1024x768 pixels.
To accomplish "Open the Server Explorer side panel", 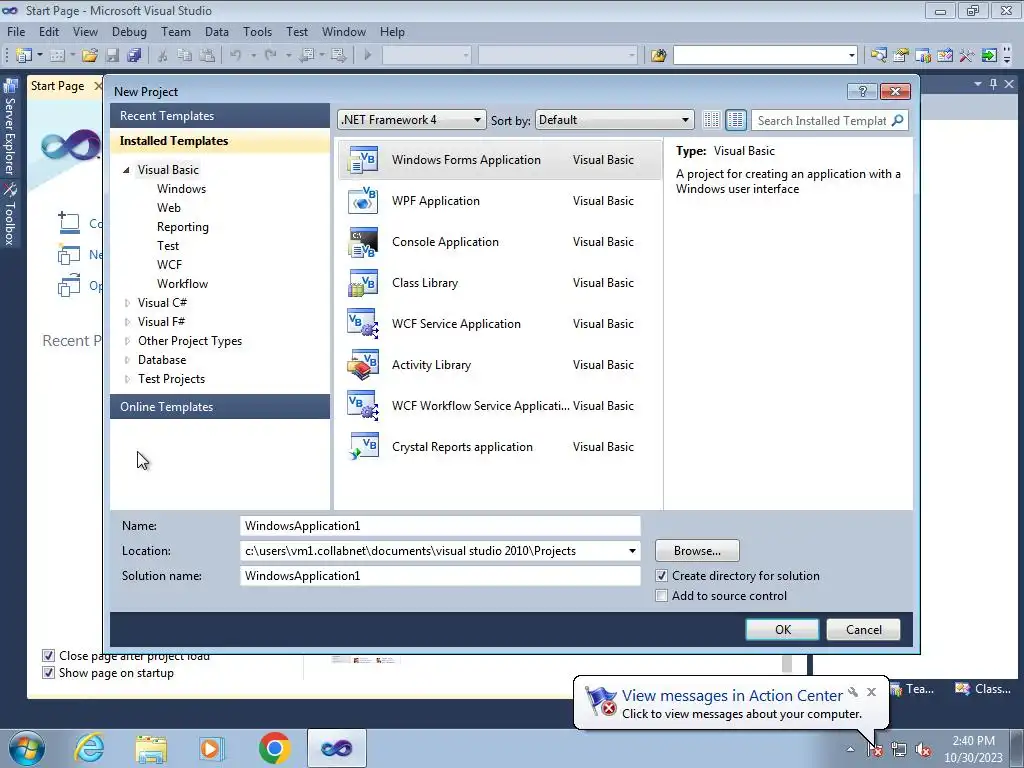I will tap(10, 127).
